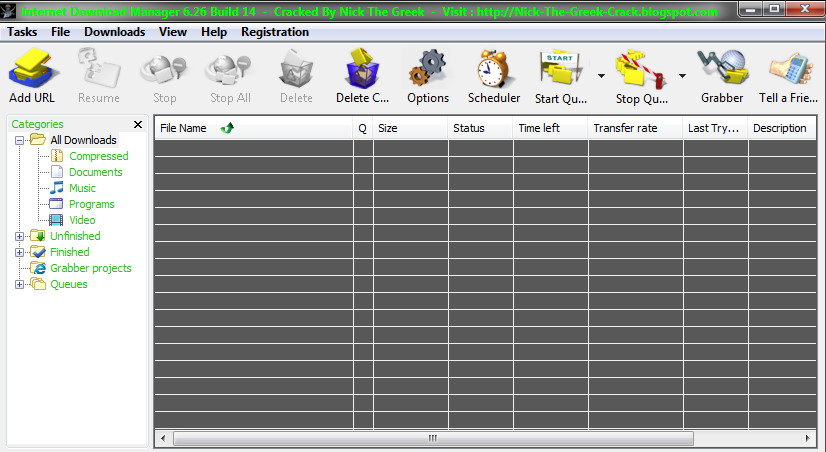Click the Stop Queue icon

click(x=641, y=68)
